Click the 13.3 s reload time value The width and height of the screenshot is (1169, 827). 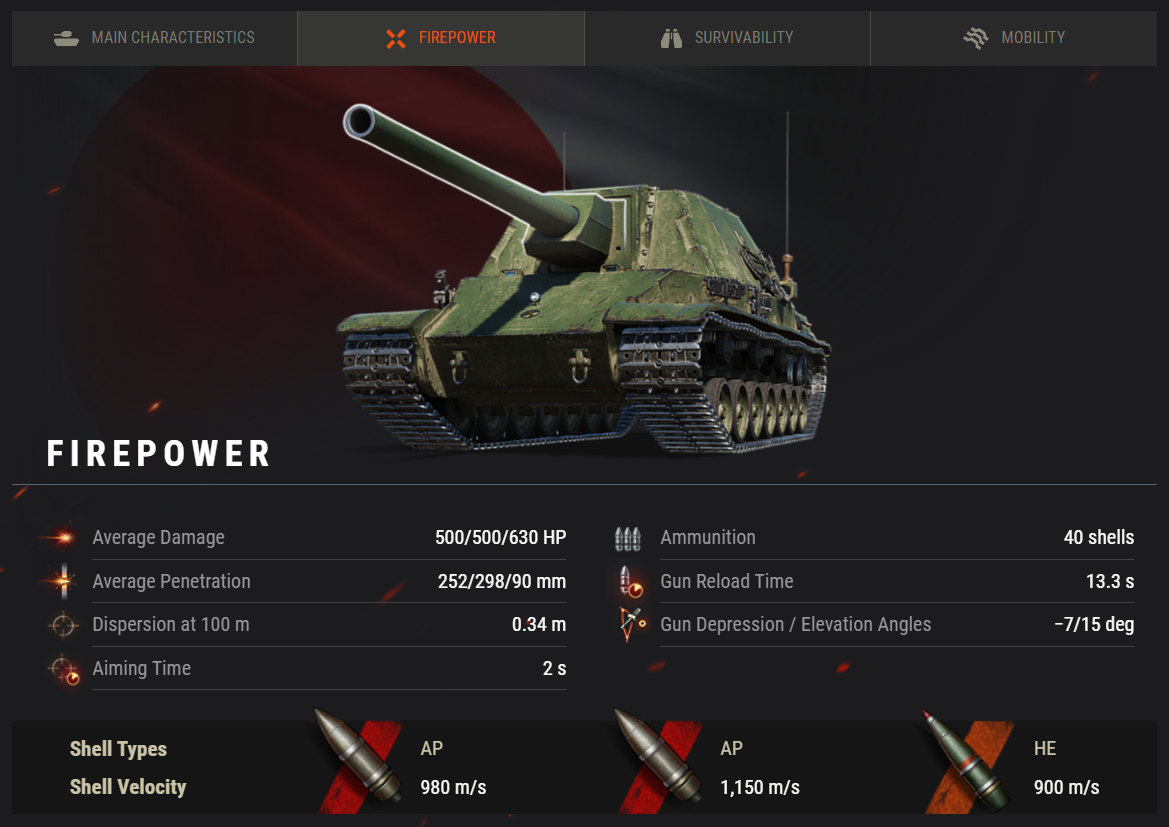1109,582
